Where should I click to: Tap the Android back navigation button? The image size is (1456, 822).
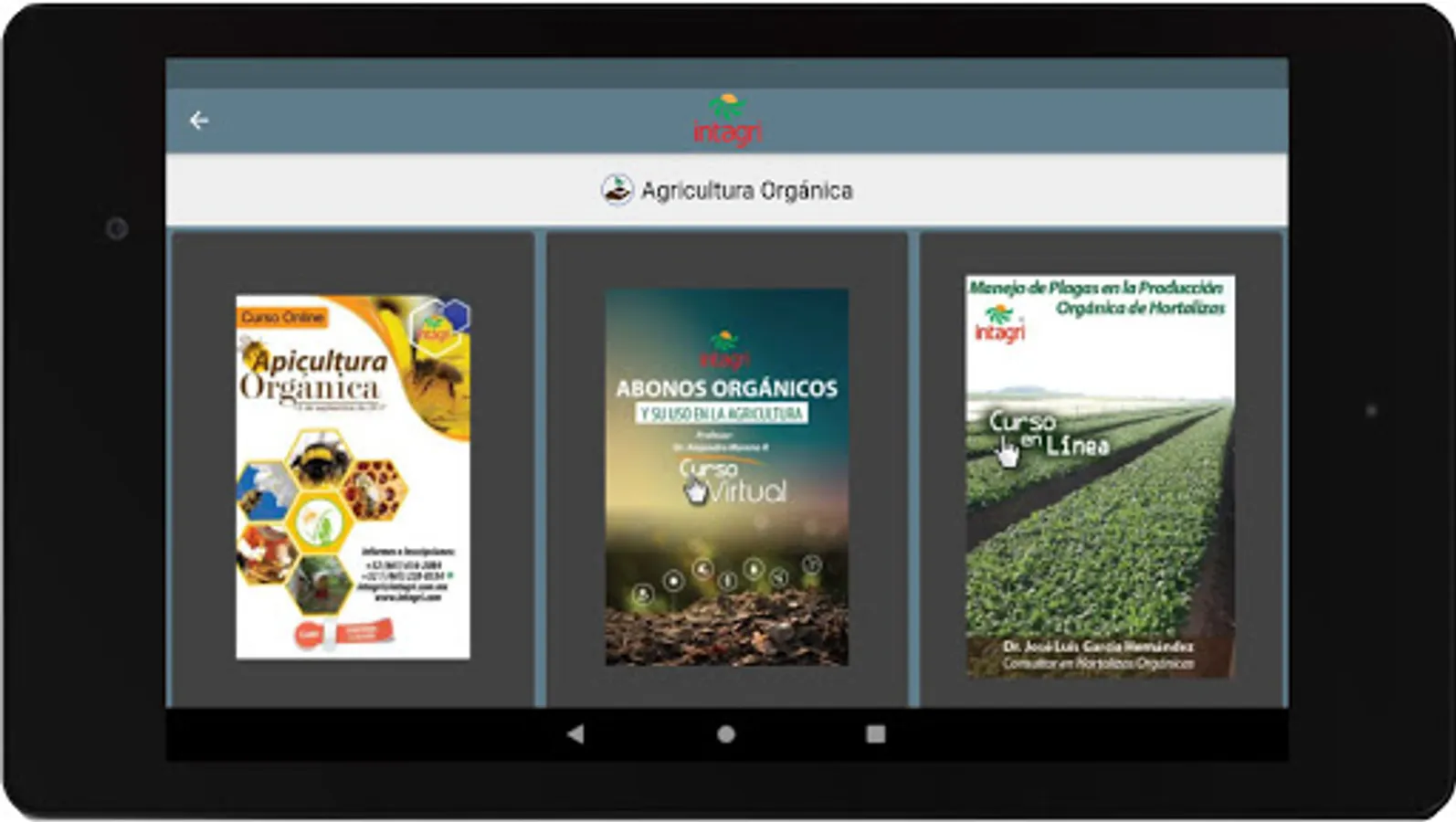(x=575, y=734)
